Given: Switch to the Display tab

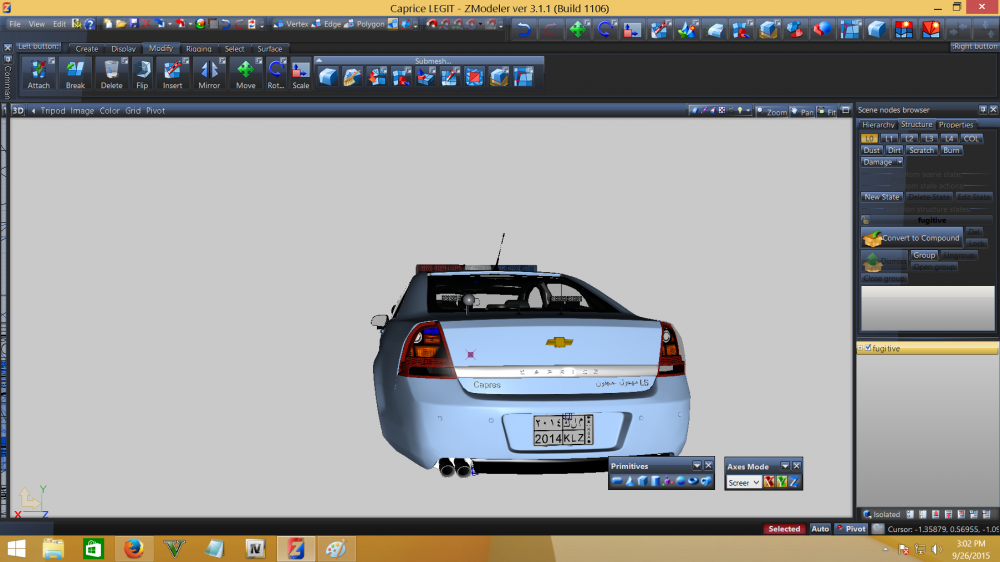Looking at the screenshot, I should (x=123, y=48).
